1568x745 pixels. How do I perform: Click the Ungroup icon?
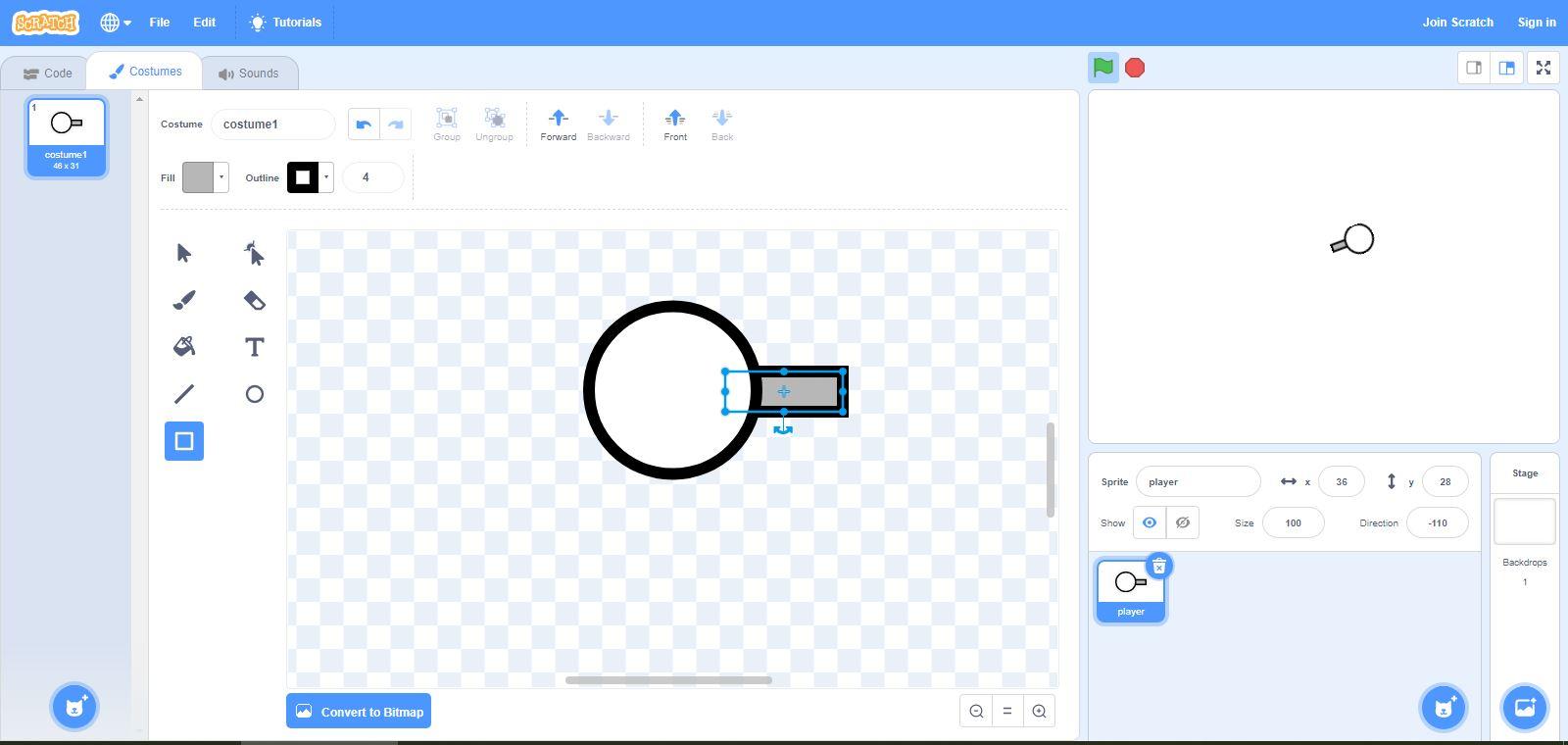tap(495, 124)
